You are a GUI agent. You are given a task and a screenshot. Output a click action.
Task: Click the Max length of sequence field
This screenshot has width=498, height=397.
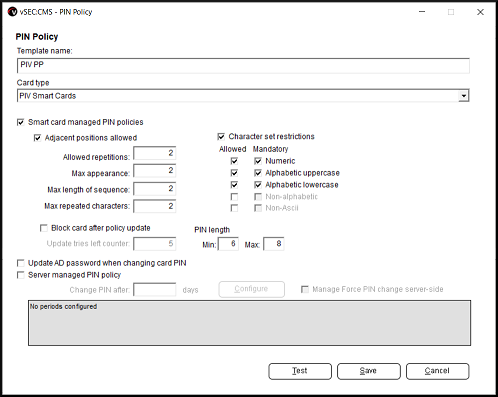pos(155,189)
